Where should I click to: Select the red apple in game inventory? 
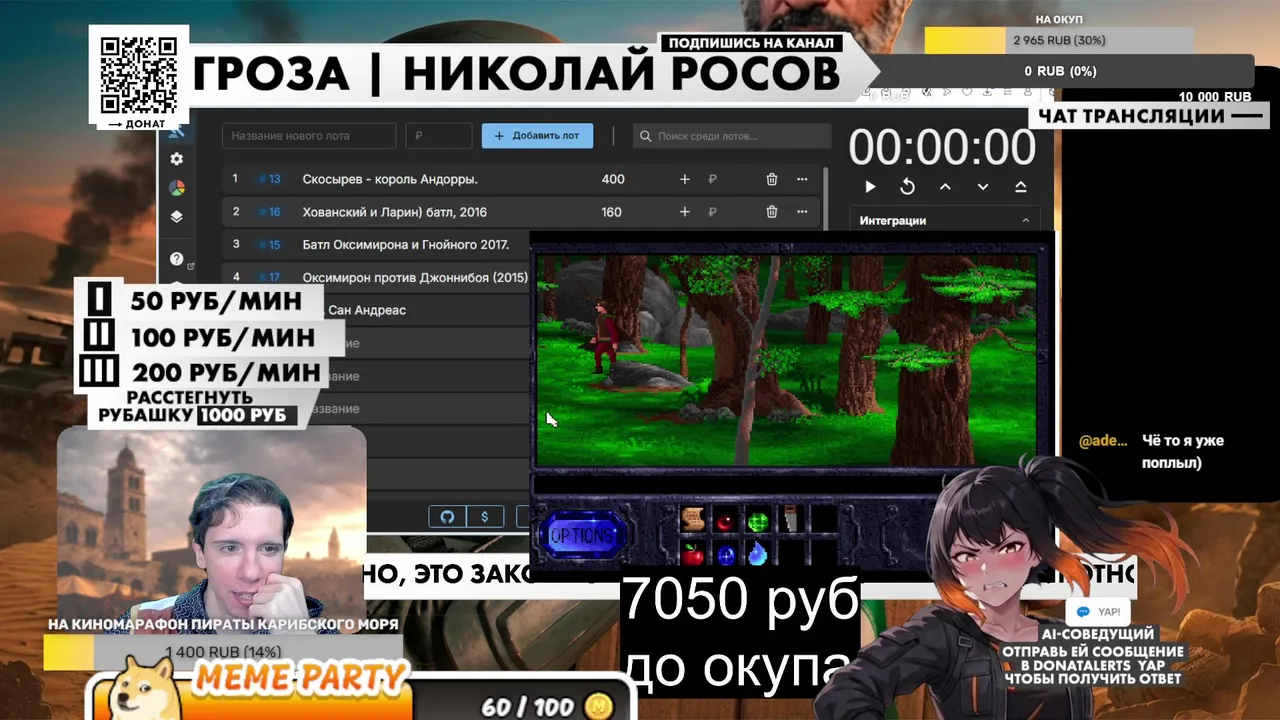[693, 553]
